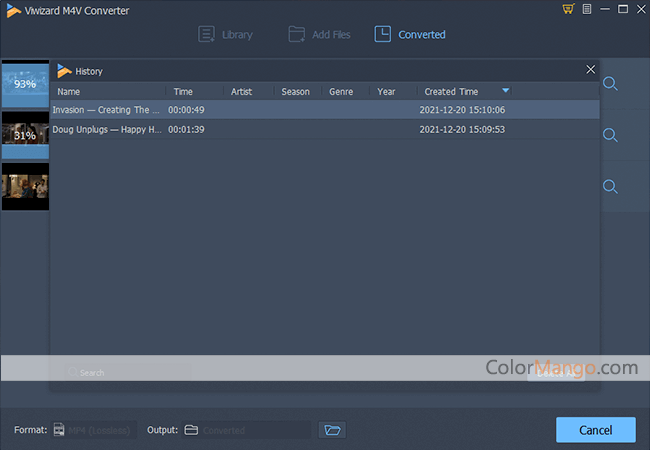Screen dimensions: 650x450
Task: Close the History dialog
Action: coord(590,70)
